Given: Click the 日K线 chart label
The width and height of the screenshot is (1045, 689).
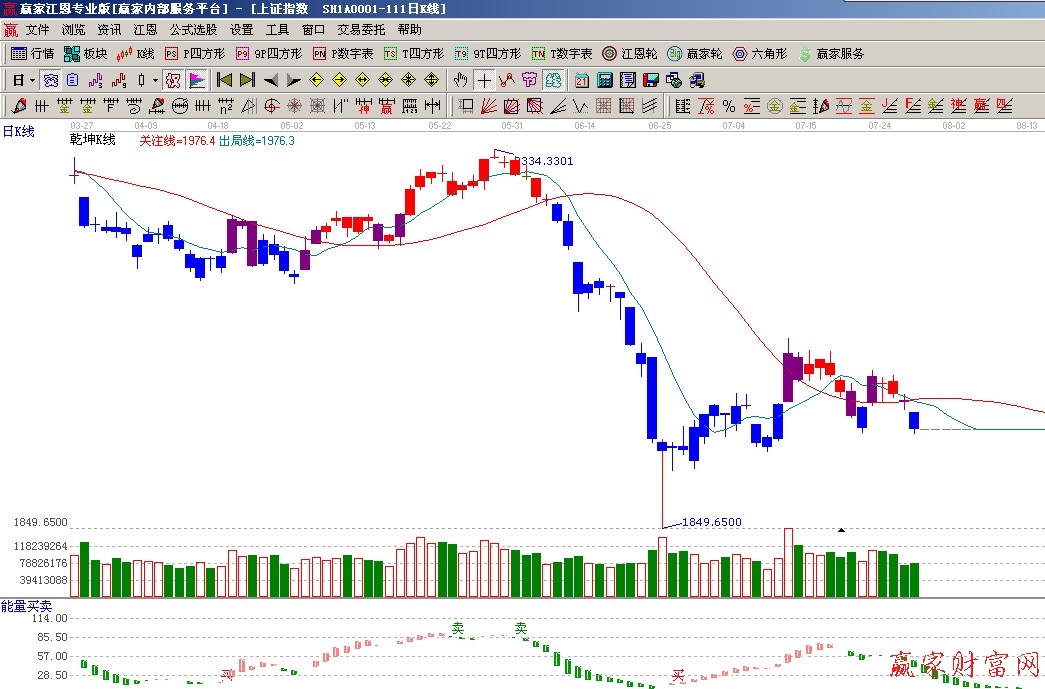Looking at the screenshot, I should point(18,132).
